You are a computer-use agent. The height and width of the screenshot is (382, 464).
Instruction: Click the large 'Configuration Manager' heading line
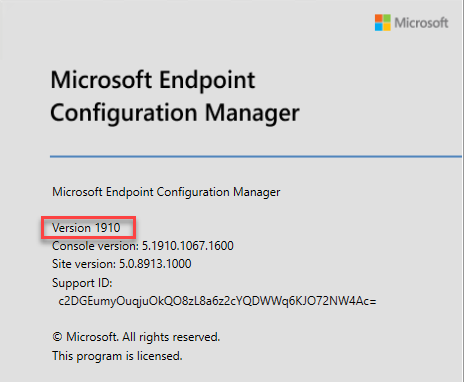point(175,113)
